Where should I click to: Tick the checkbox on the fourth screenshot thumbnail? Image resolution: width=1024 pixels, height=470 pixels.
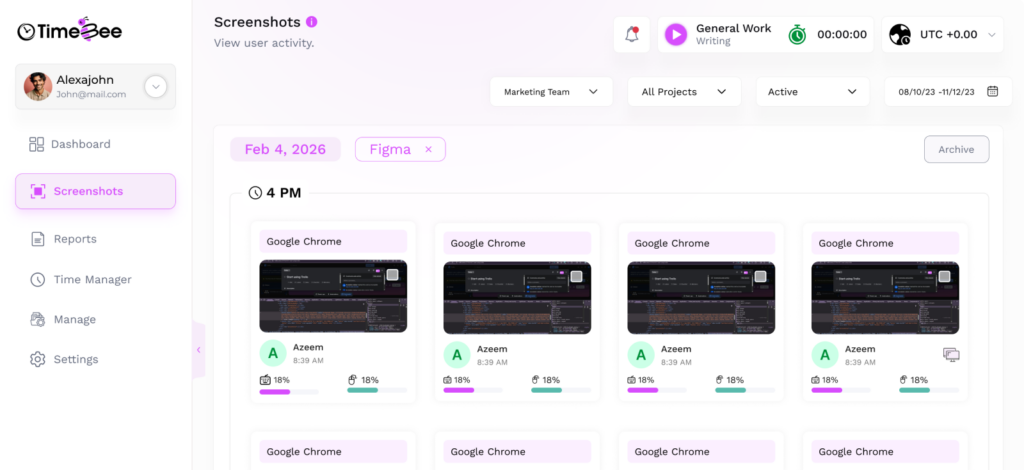[x=944, y=277]
